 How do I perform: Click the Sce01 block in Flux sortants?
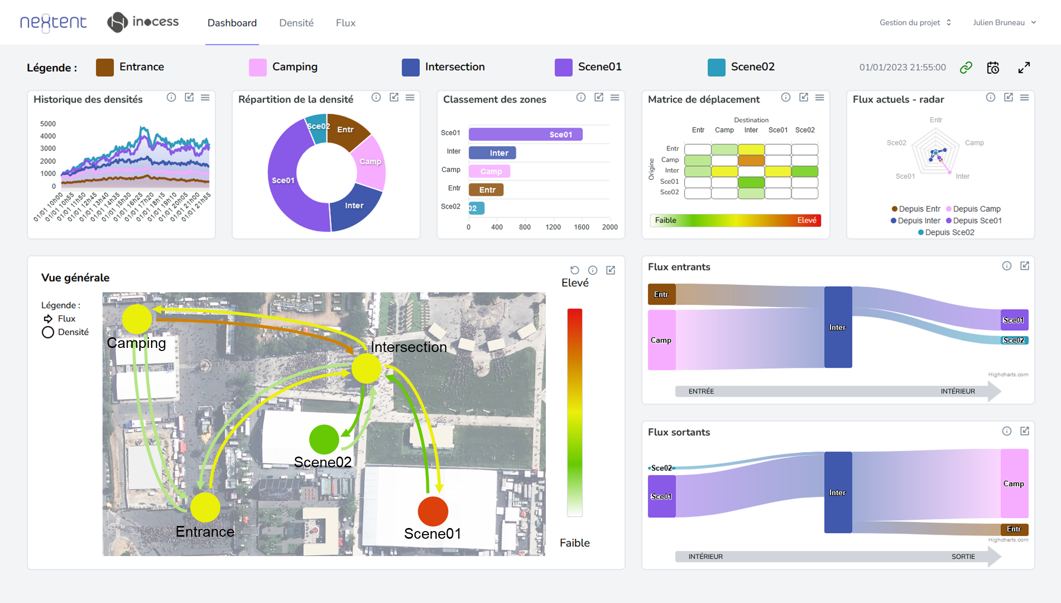coord(662,496)
